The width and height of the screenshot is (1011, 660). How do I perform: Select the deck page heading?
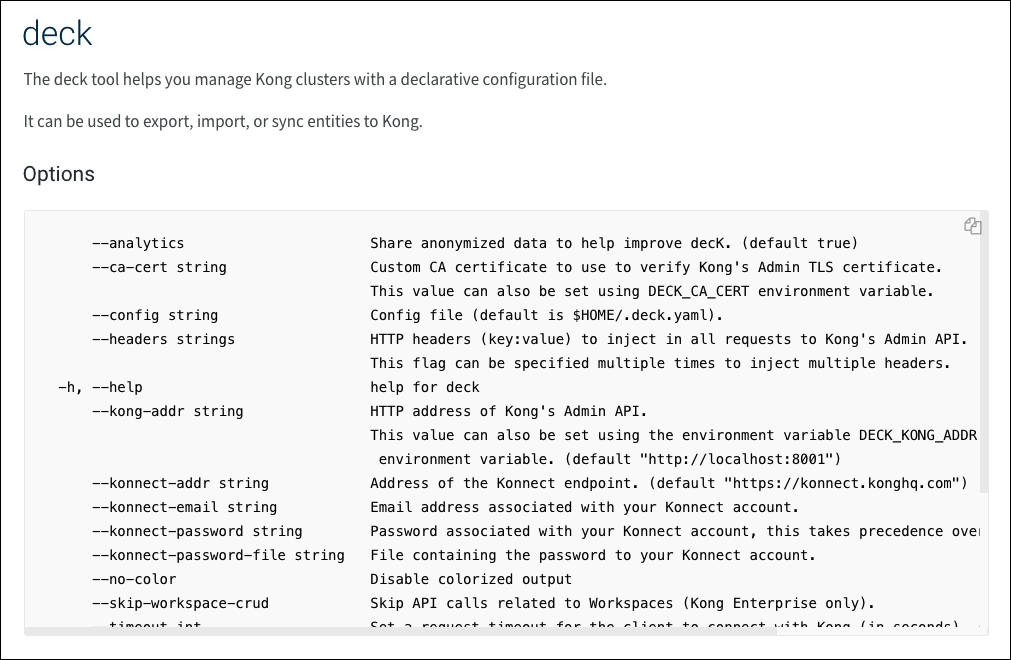[x=57, y=33]
